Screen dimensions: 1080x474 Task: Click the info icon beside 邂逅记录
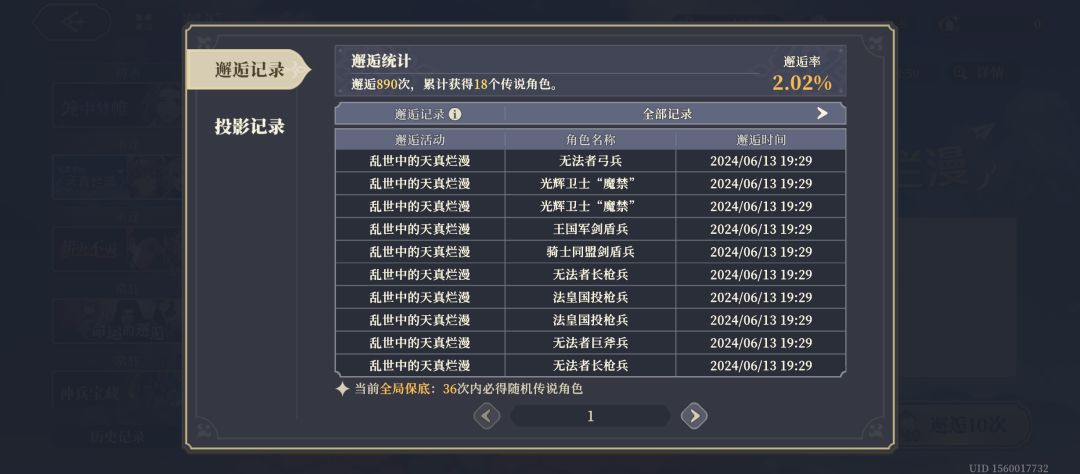tap(455, 114)
